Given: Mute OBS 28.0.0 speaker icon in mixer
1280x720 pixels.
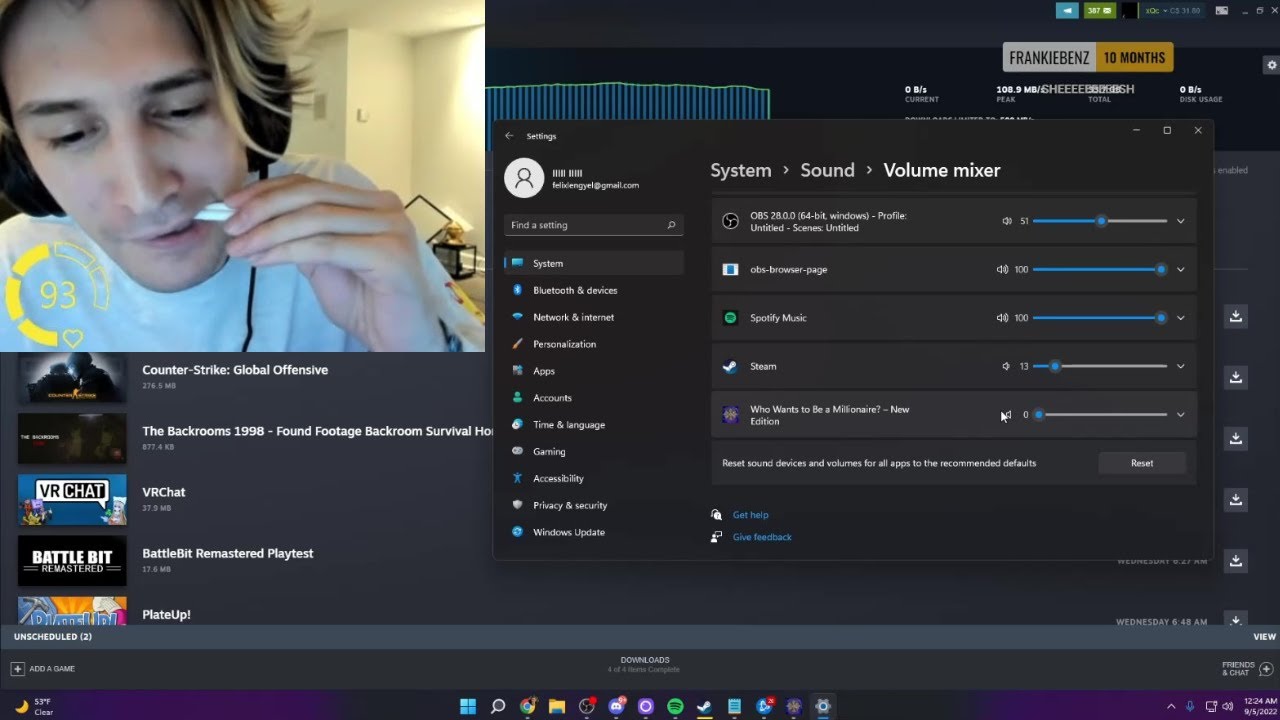Looking at the screenshot, I should pos(1007,221).
